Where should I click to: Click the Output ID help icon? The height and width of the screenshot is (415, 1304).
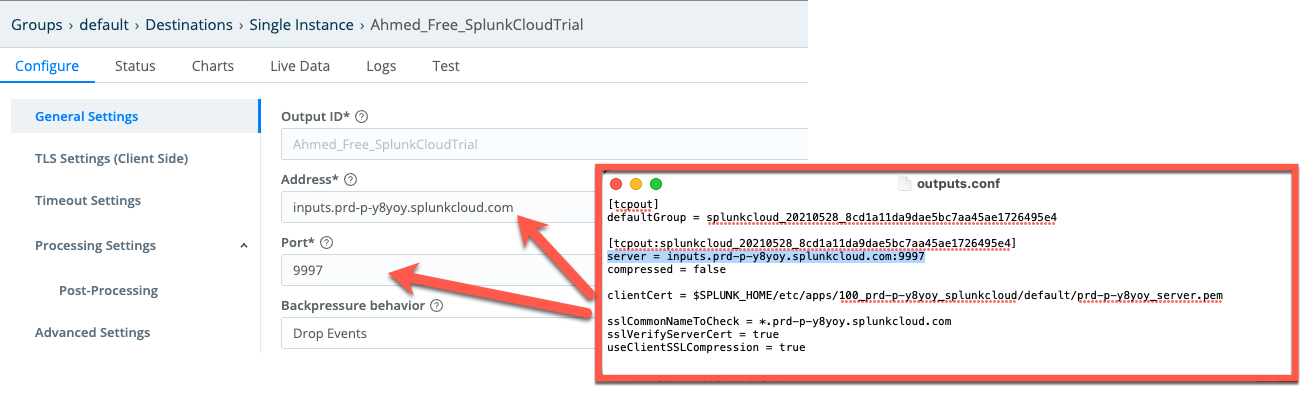point(362,116)
